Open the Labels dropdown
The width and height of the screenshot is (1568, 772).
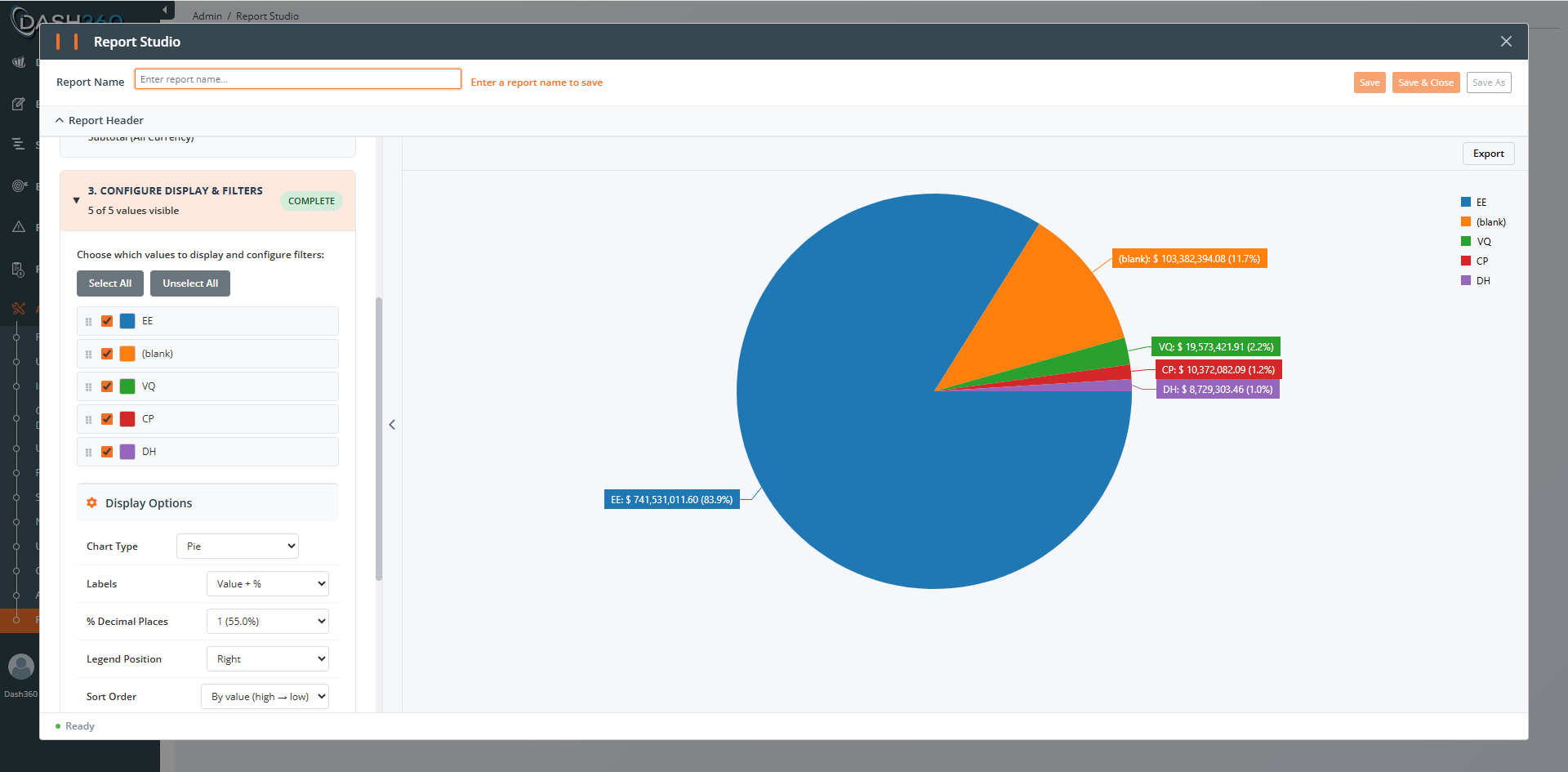pyautogui.click(x=268, y=584)
